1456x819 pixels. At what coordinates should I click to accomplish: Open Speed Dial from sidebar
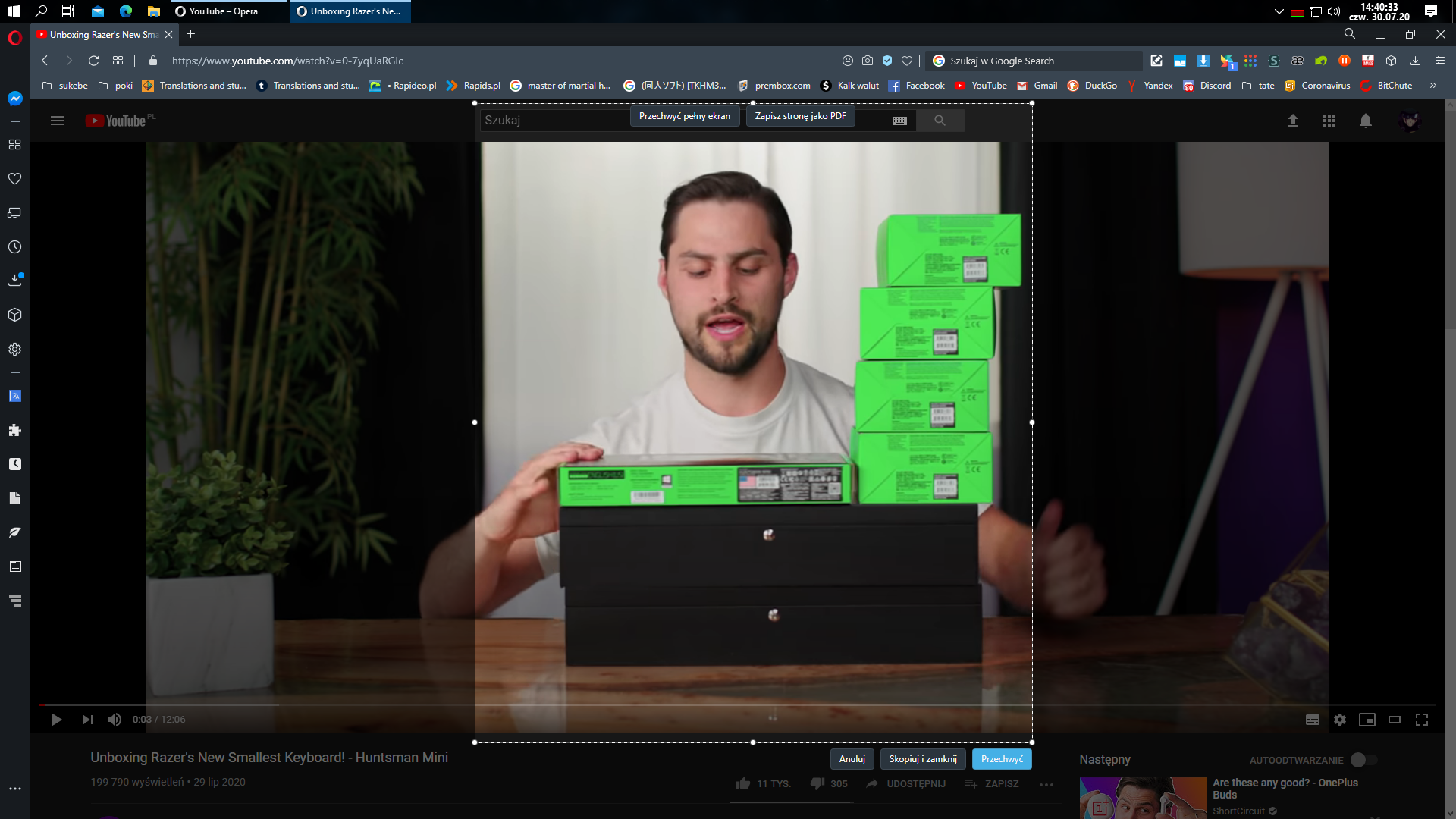click(x=14, y=144)
